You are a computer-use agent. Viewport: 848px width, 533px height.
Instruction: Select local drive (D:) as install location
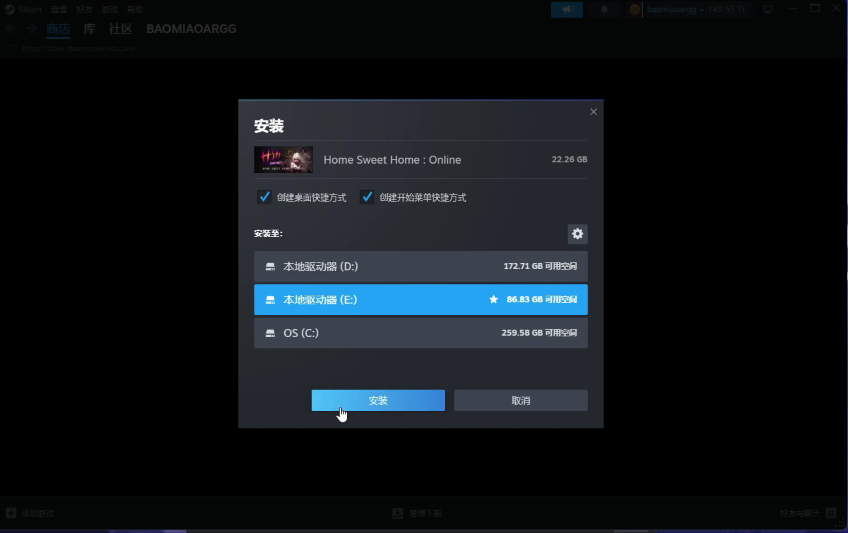tap(421, 266)
